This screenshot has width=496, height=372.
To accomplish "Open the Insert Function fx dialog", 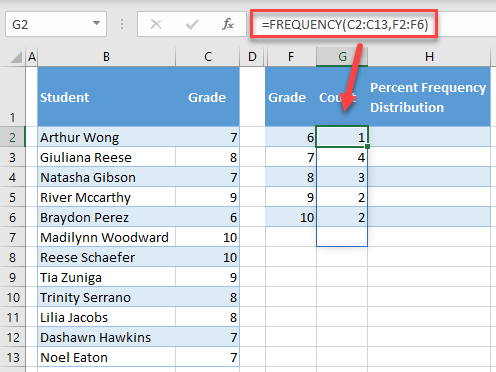I will click(228, 24).
